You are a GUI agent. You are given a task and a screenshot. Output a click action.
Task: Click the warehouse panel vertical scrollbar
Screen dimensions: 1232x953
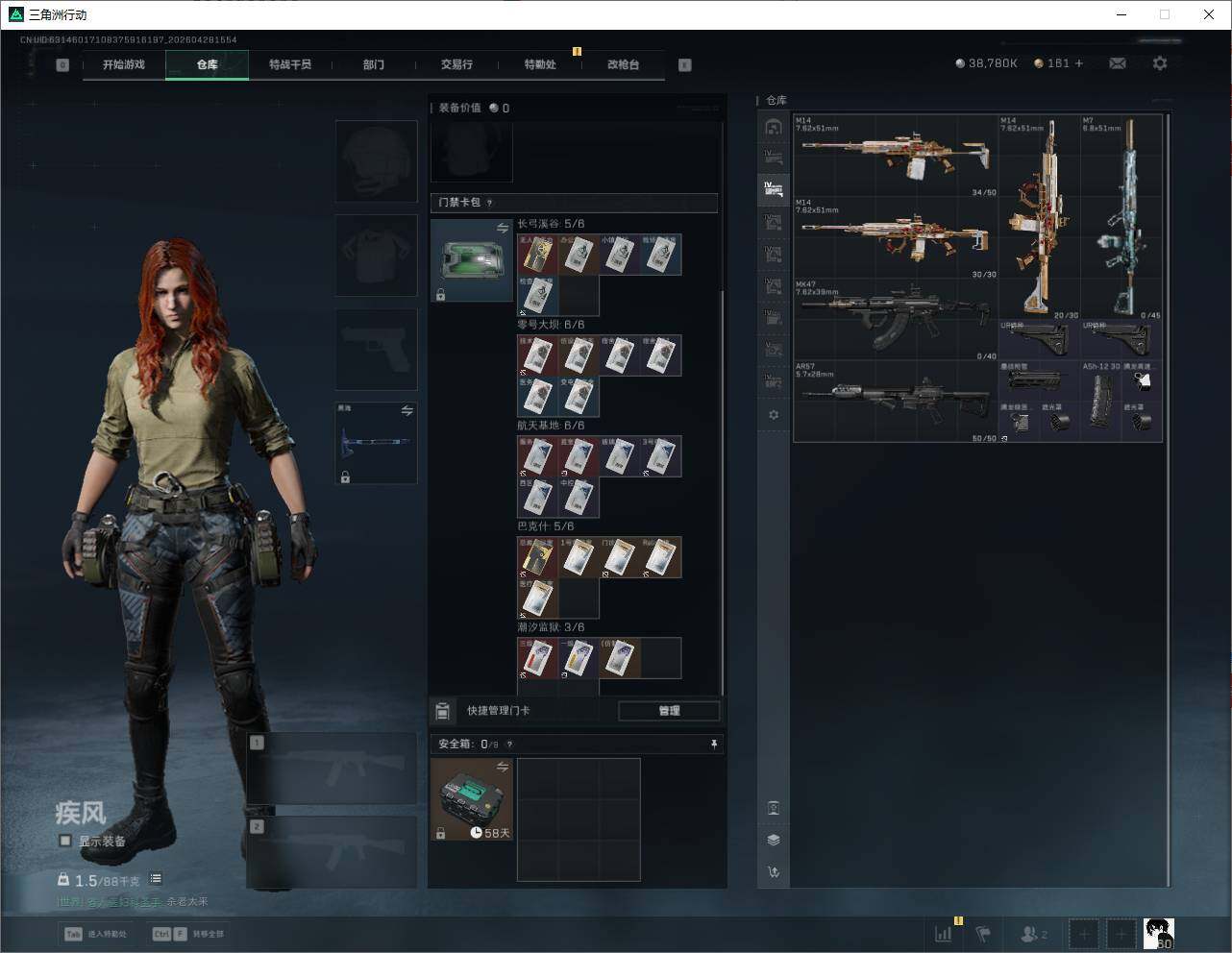tap(1168, 500)
